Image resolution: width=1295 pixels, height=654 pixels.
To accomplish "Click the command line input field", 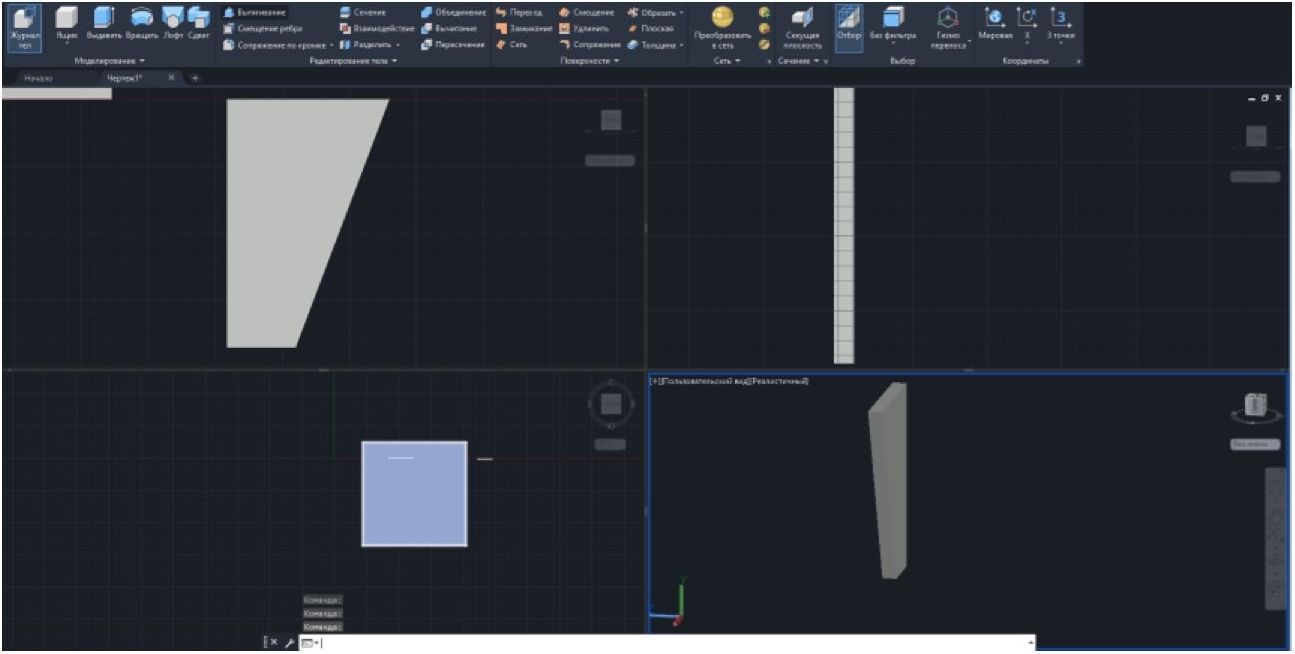I will tap(670, 643).
